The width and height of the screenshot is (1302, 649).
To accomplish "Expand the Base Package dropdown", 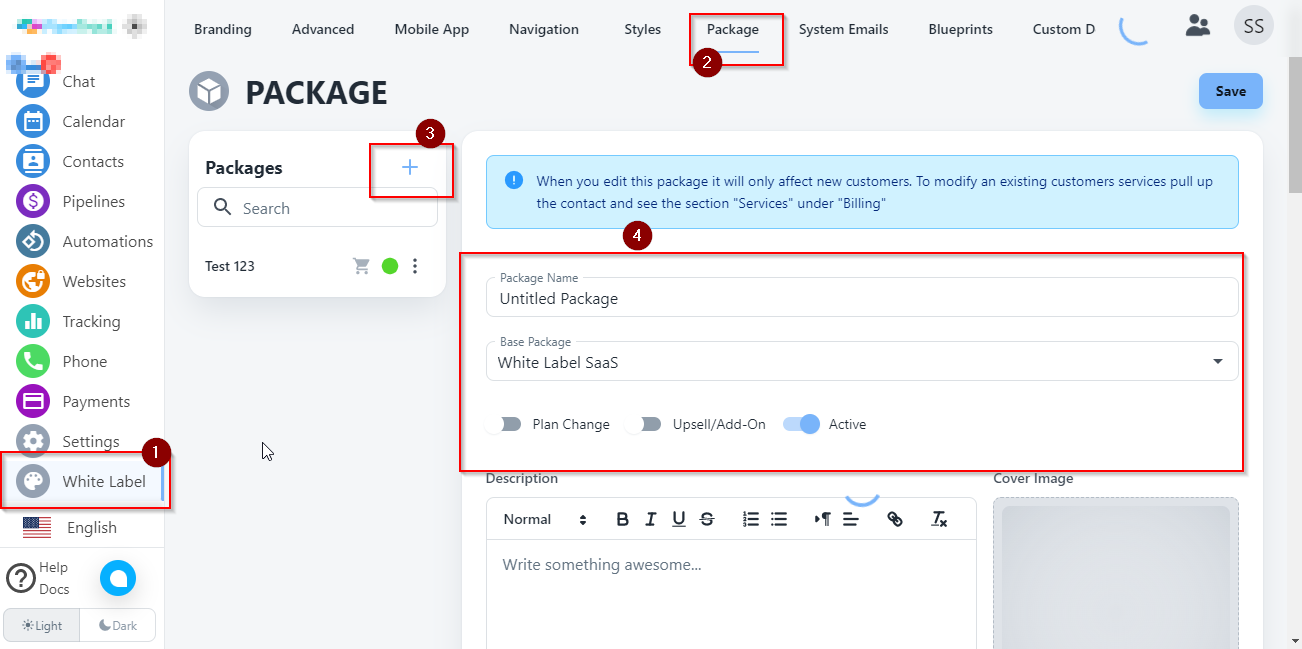I will click(x=1217, y=362).
